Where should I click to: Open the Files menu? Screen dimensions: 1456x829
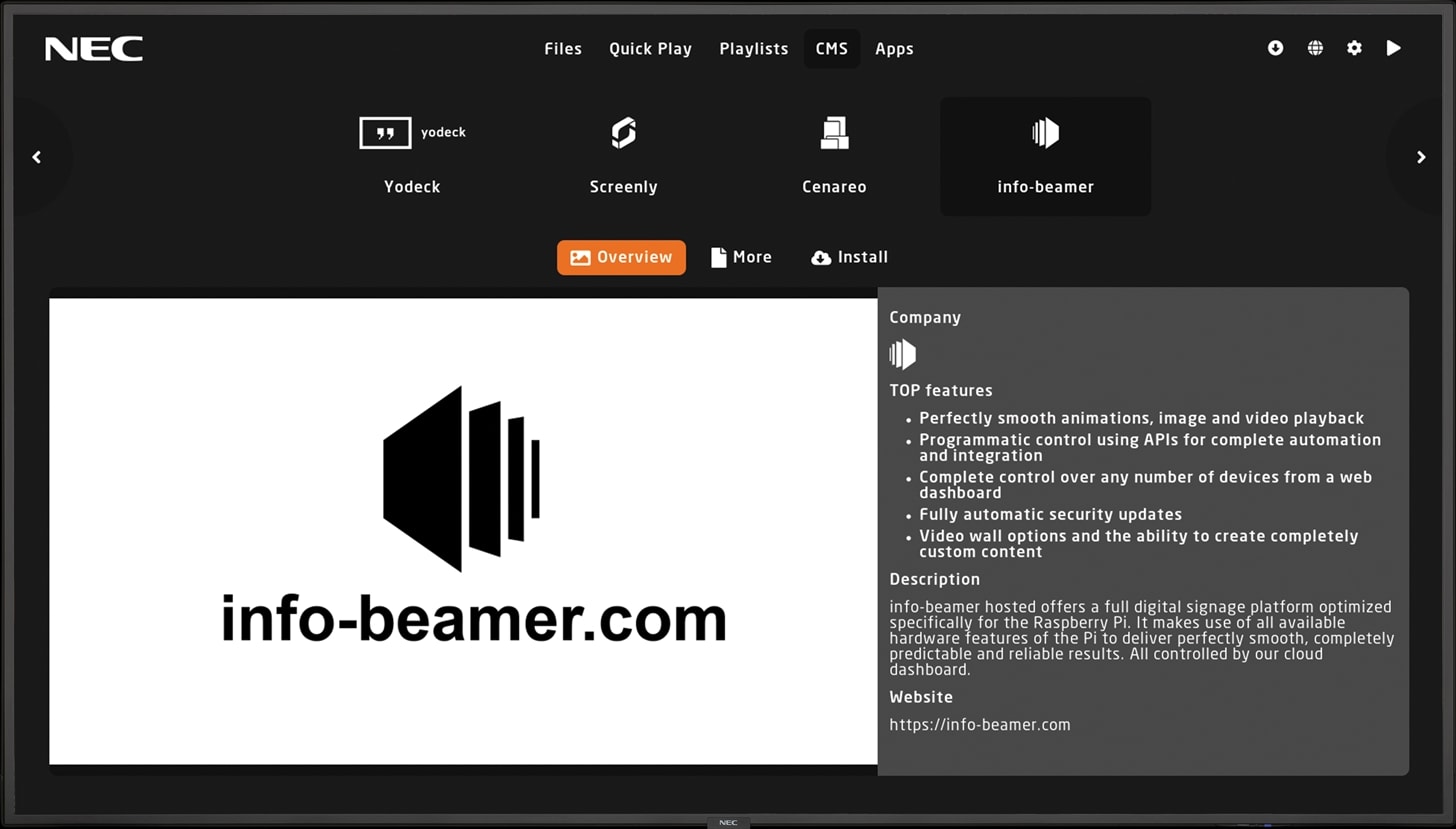pos(563,48)
